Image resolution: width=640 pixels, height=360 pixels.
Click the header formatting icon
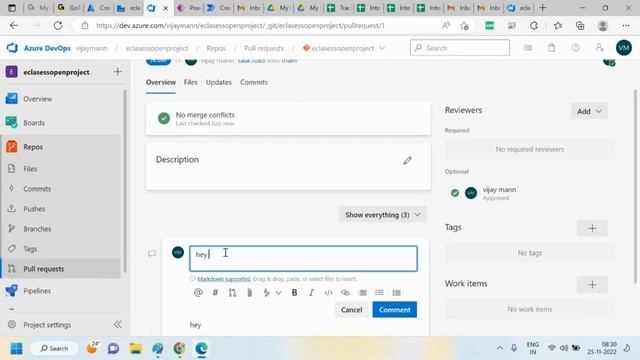[267, 292]
